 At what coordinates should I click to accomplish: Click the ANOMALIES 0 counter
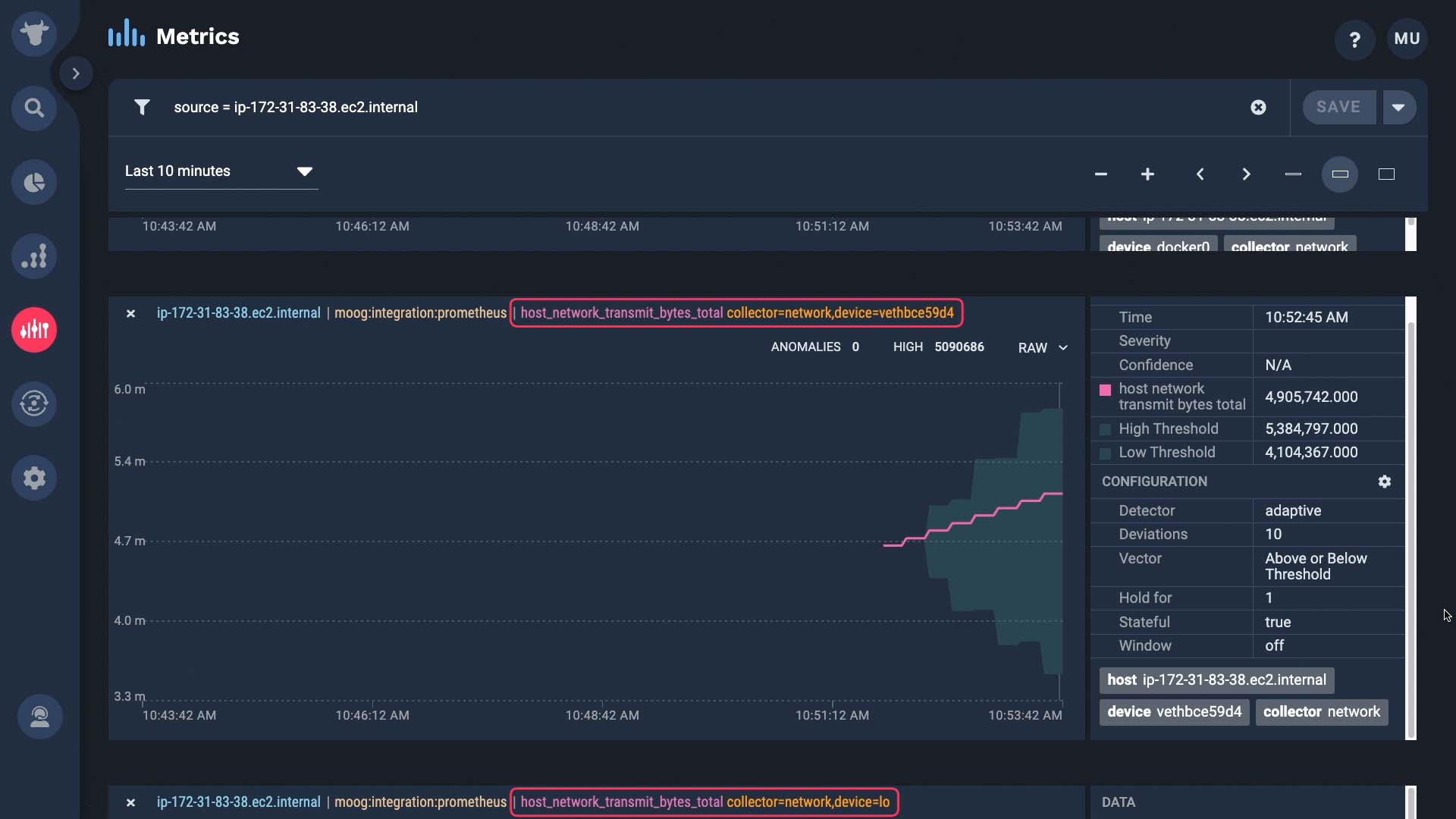pyautogui.click(x=814, y=347)
